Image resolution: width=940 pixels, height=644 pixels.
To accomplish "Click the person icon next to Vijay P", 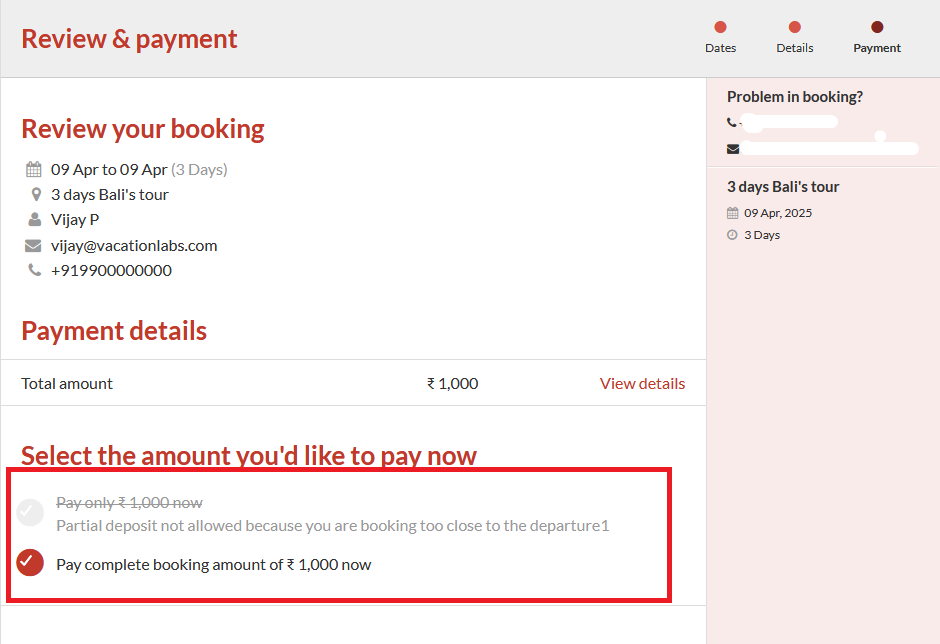I will point(35,219).
